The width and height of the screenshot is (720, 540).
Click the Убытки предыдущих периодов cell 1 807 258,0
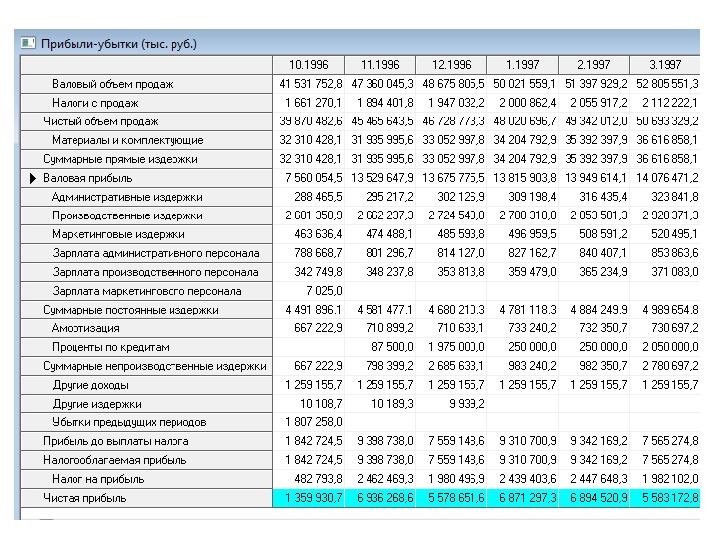coord(309,422)
